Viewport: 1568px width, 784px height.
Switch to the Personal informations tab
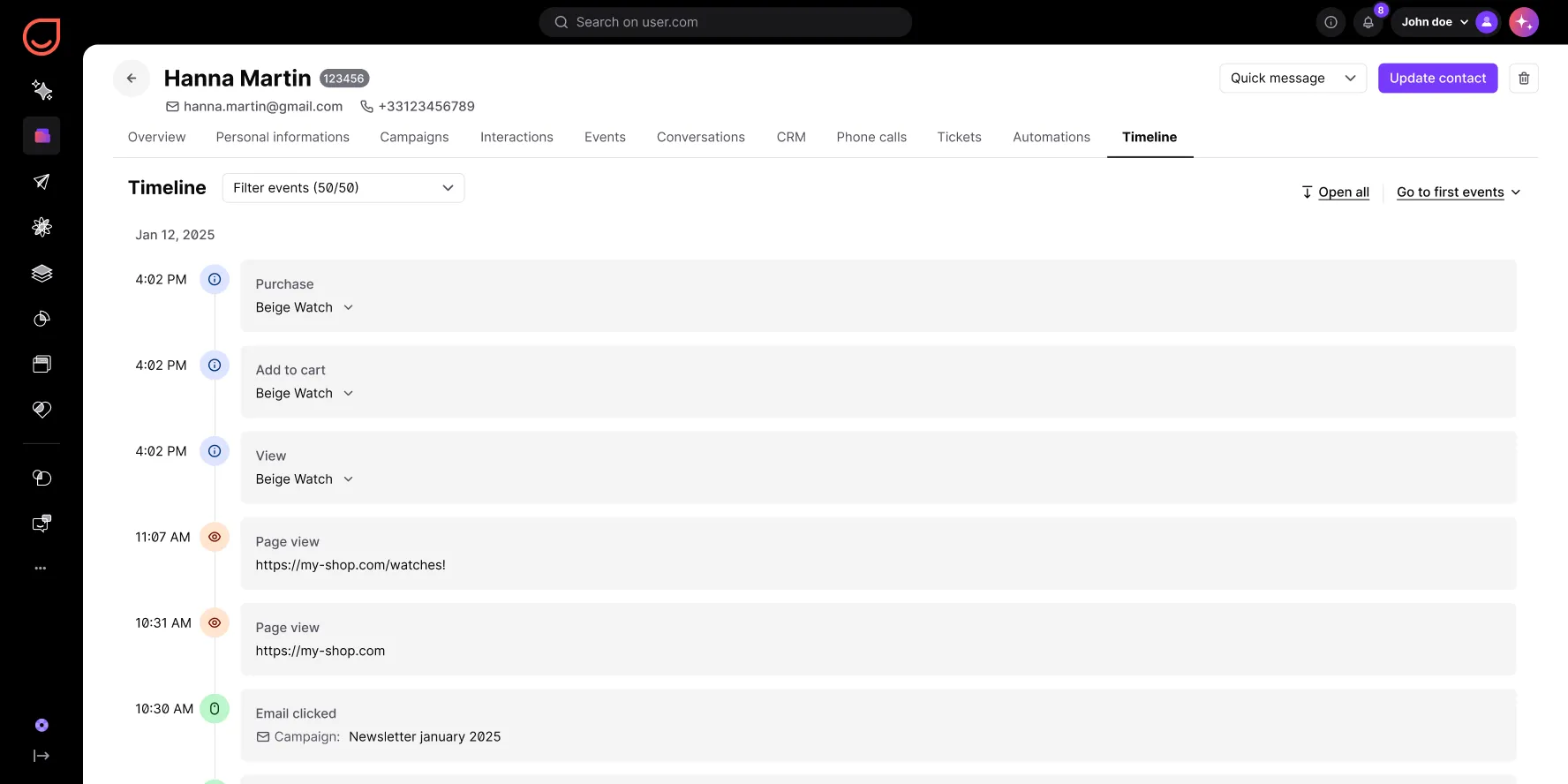pos(283,137)
